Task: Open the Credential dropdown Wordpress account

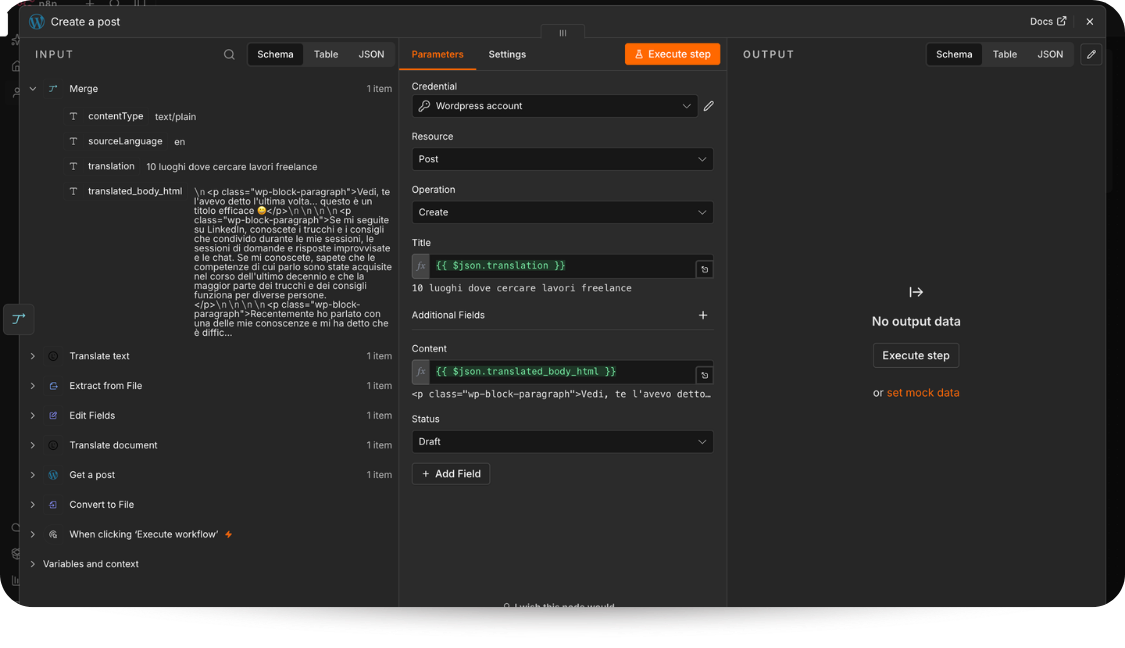Action: [x=555, y=106]
